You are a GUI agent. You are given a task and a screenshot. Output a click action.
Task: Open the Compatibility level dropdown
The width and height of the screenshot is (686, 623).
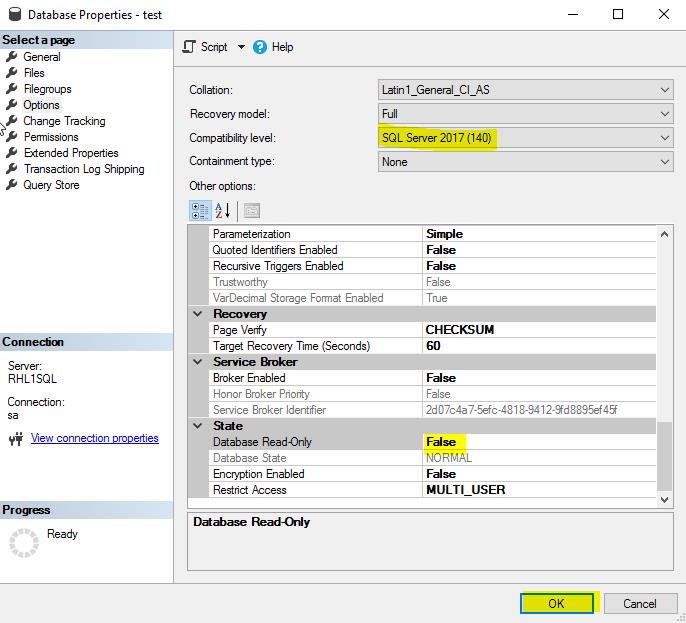click(665, 138)
